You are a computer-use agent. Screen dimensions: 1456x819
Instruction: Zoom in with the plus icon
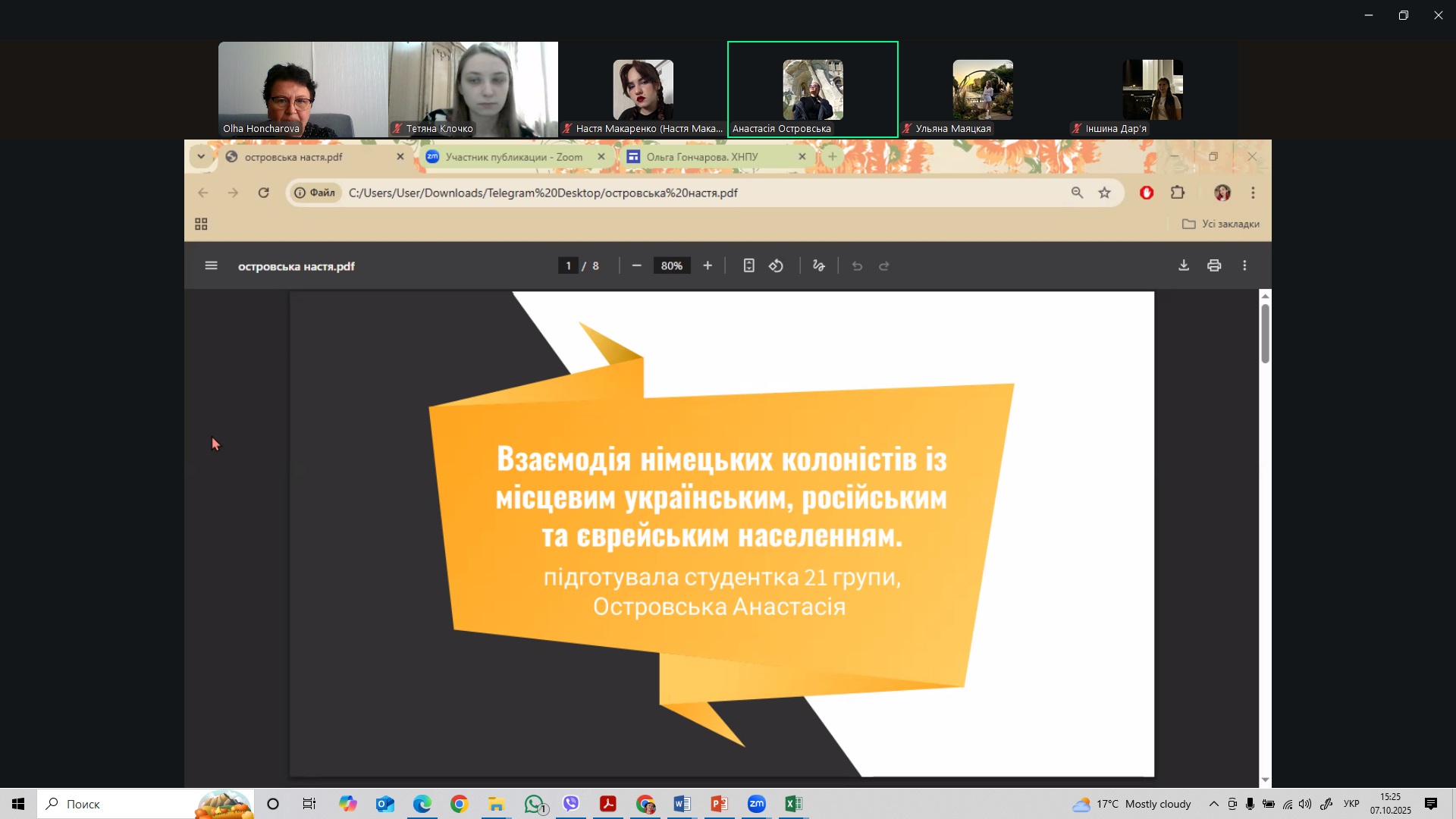click(x=708, y=265)
